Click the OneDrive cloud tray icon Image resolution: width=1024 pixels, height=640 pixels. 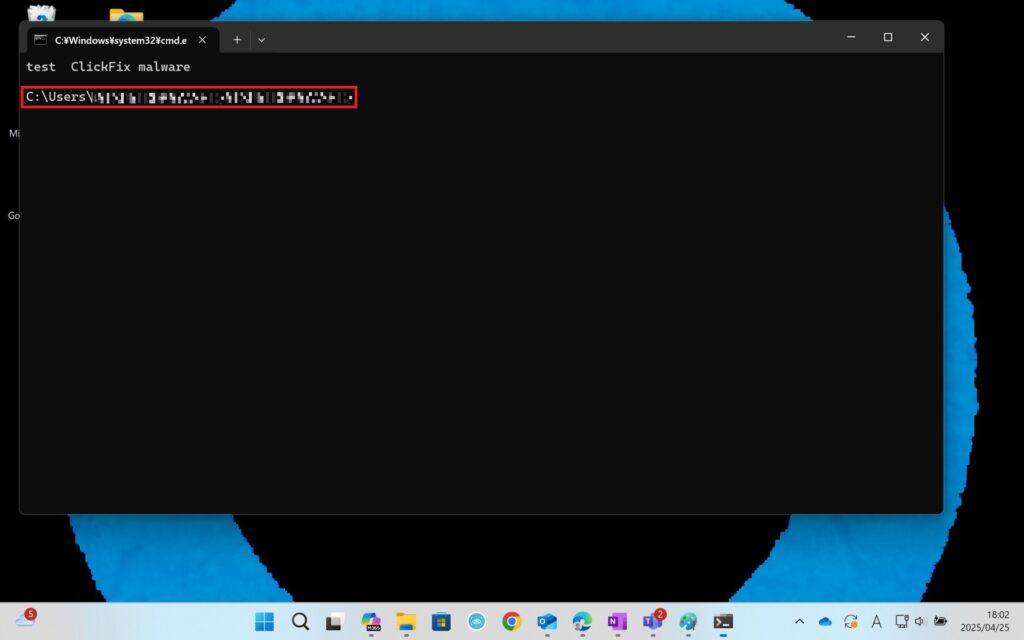(825, 621)
